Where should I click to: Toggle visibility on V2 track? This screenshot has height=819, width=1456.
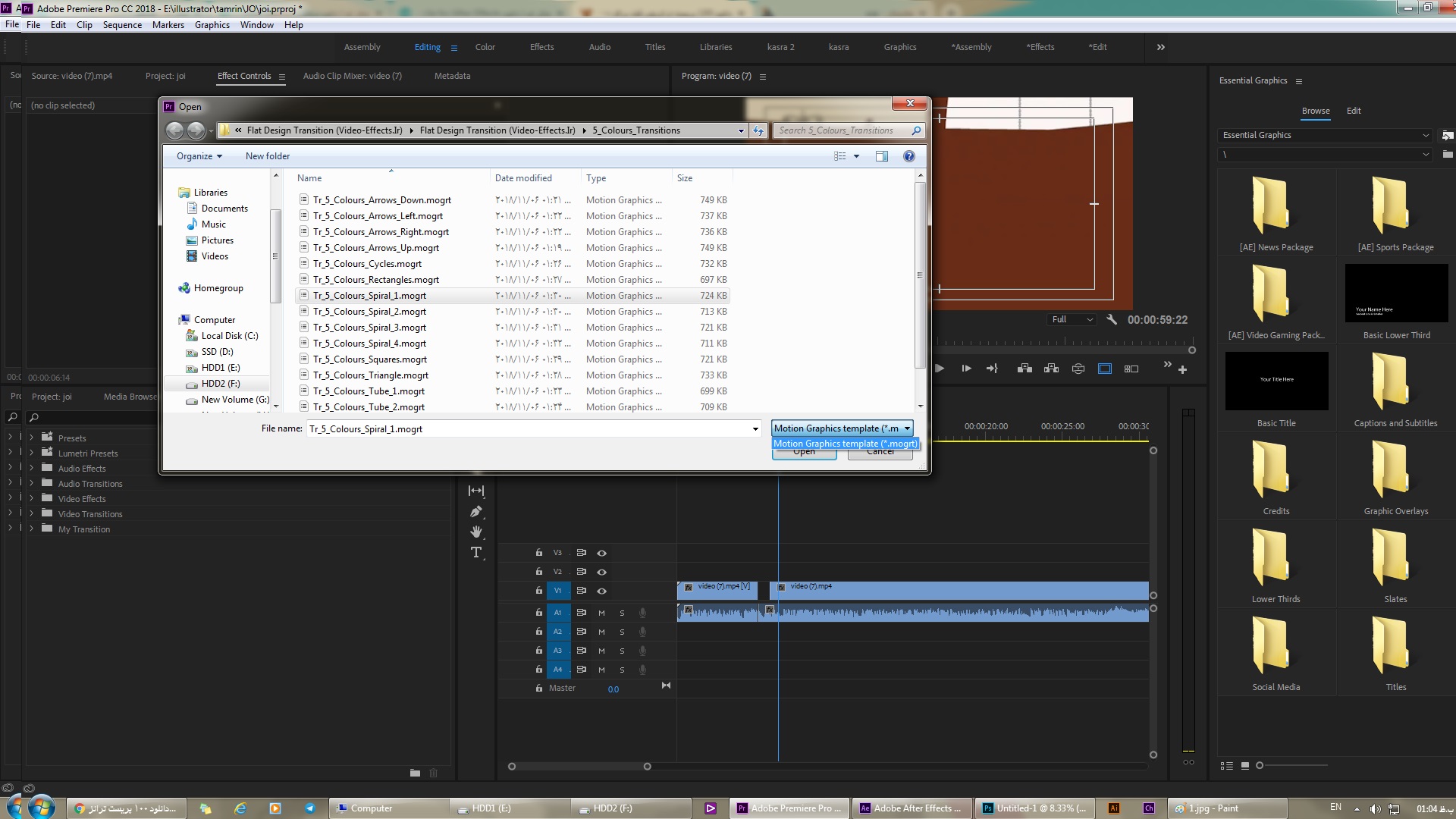tap(601, 571)
